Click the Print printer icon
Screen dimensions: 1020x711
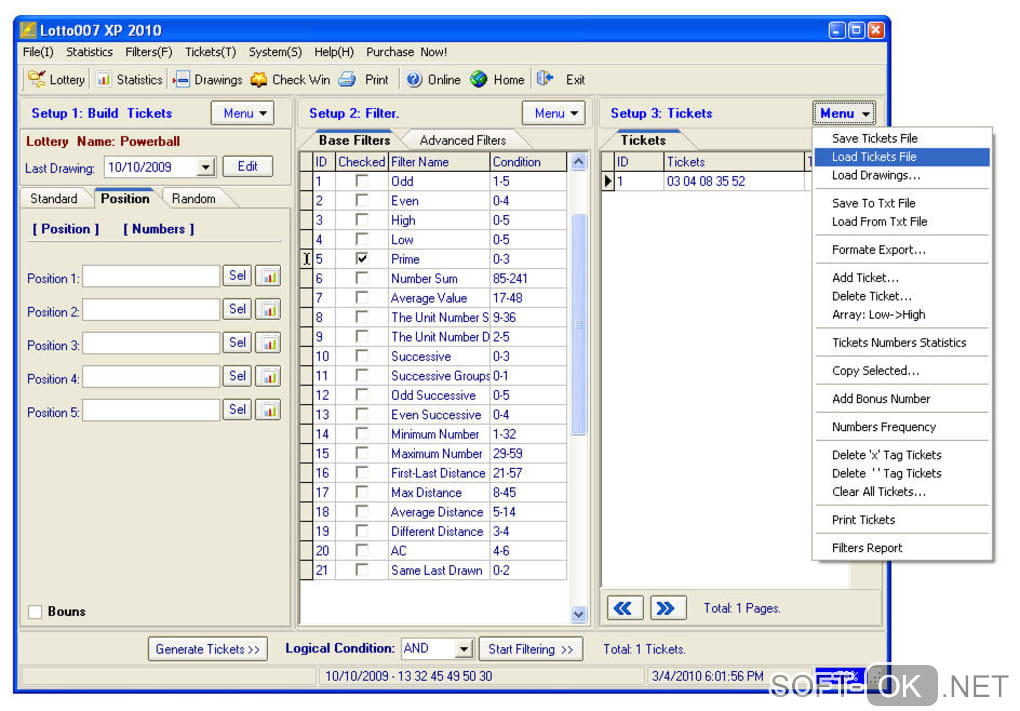[x=347, y=79]
